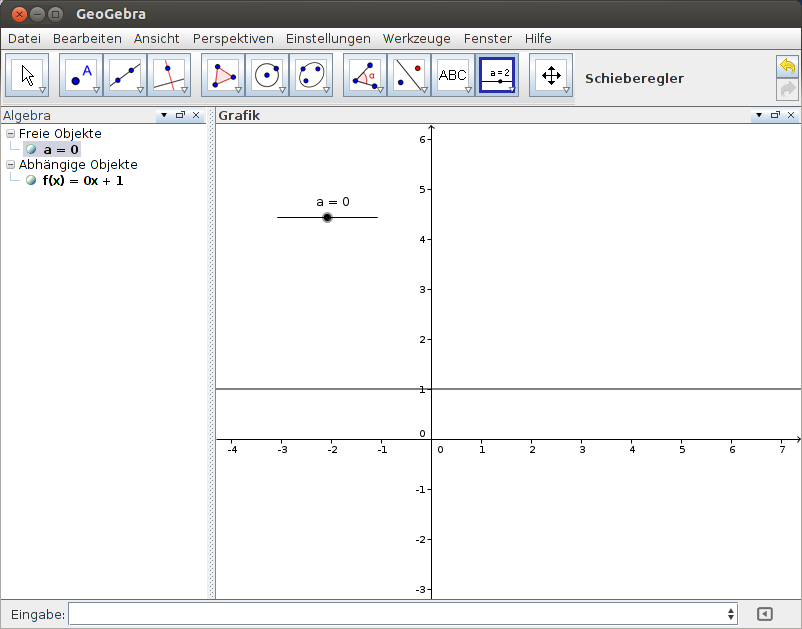Click the Grafik panel options triangle

coord(760,115)
